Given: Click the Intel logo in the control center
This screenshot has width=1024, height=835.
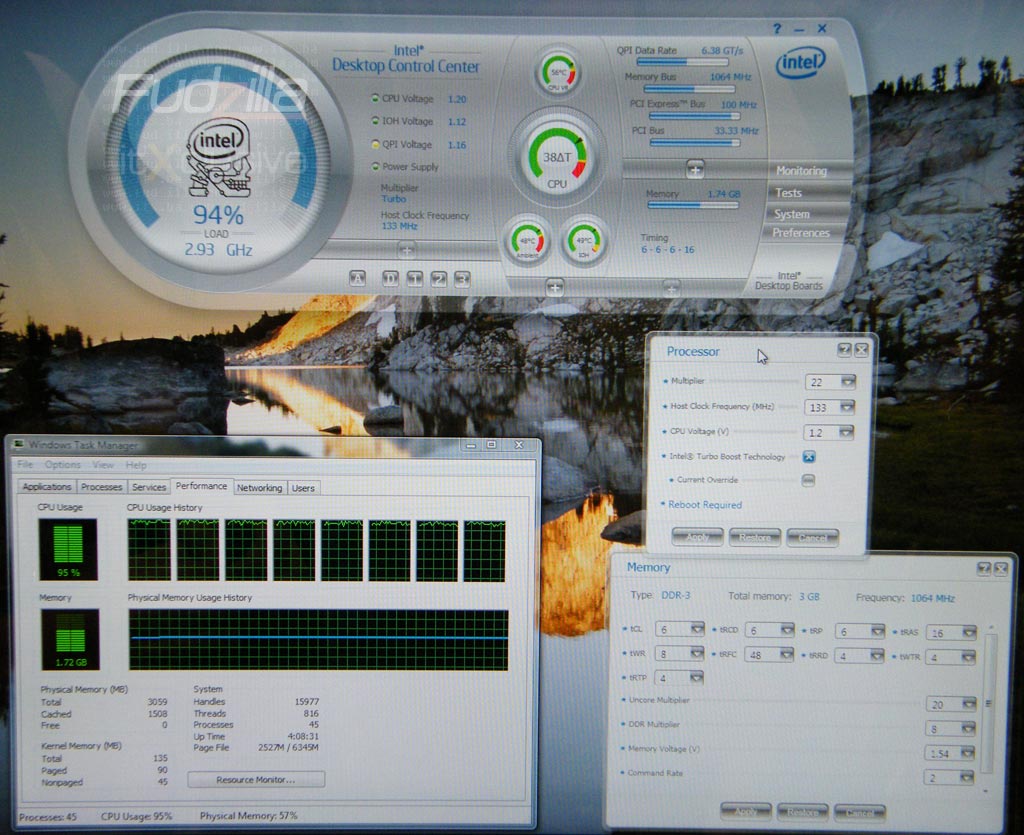Looking at the screenshot, I should (x=800, y=62).
